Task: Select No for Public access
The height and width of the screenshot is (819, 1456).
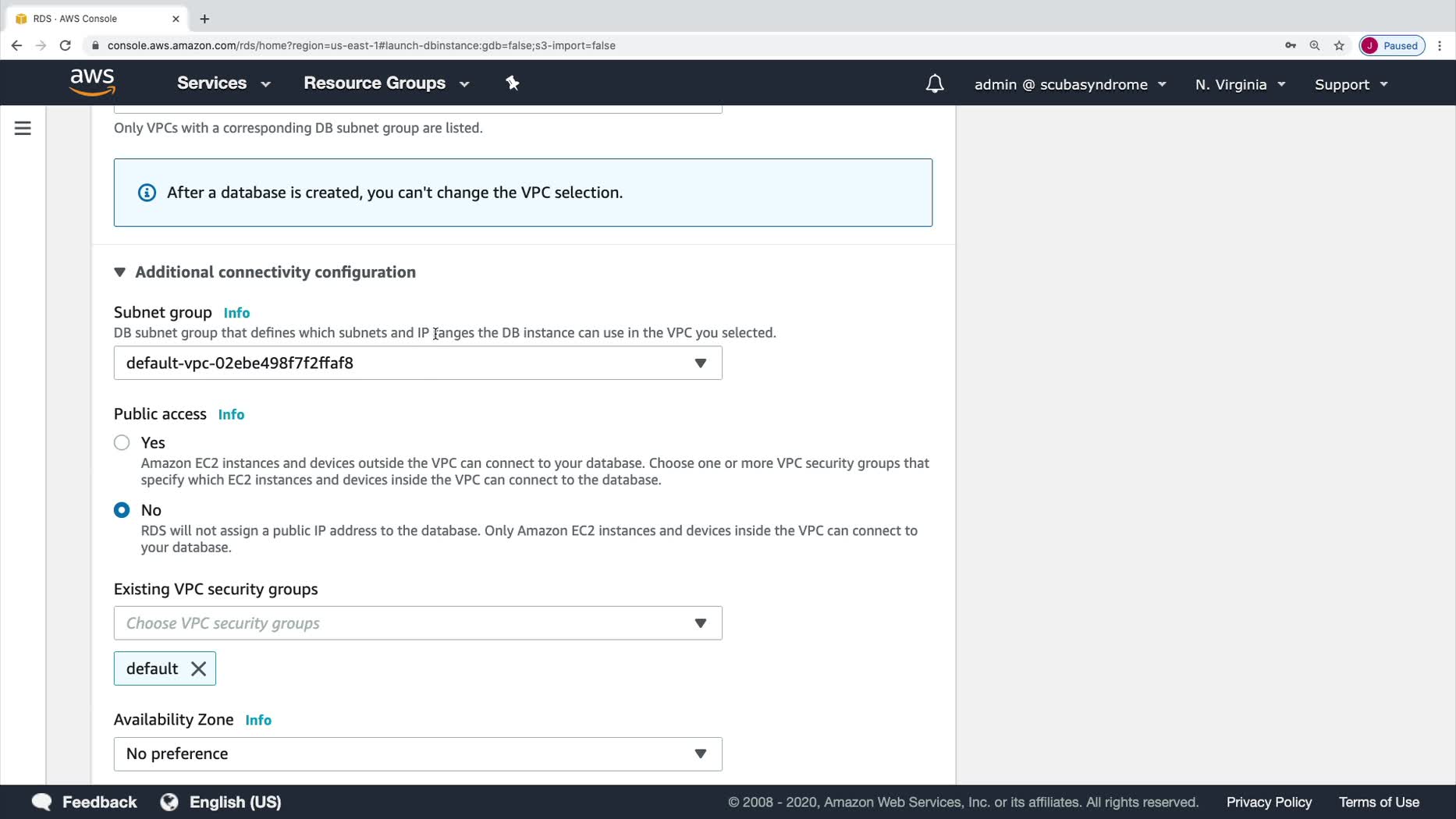Action: [x=122, y=510]
